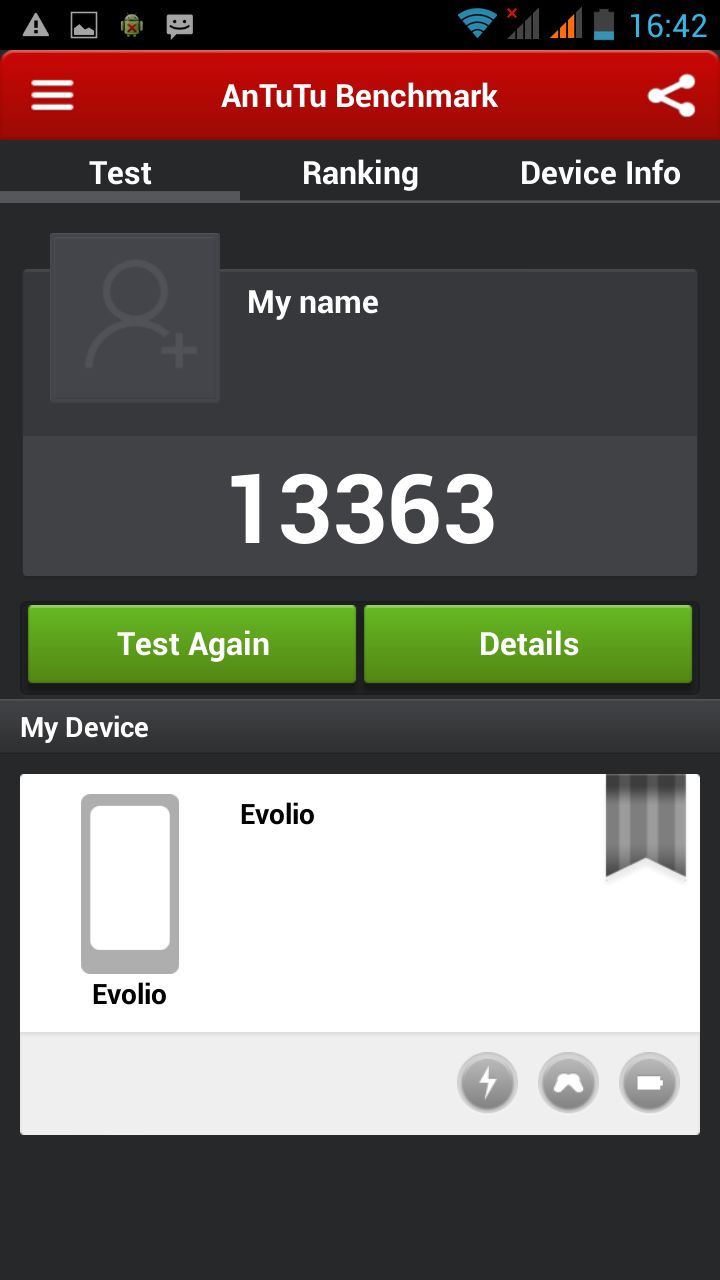Image resolution: width=720 pixels, height=1280 pixels.
Task: Tap the share icon in header
Action: click(x=671, y=96)
